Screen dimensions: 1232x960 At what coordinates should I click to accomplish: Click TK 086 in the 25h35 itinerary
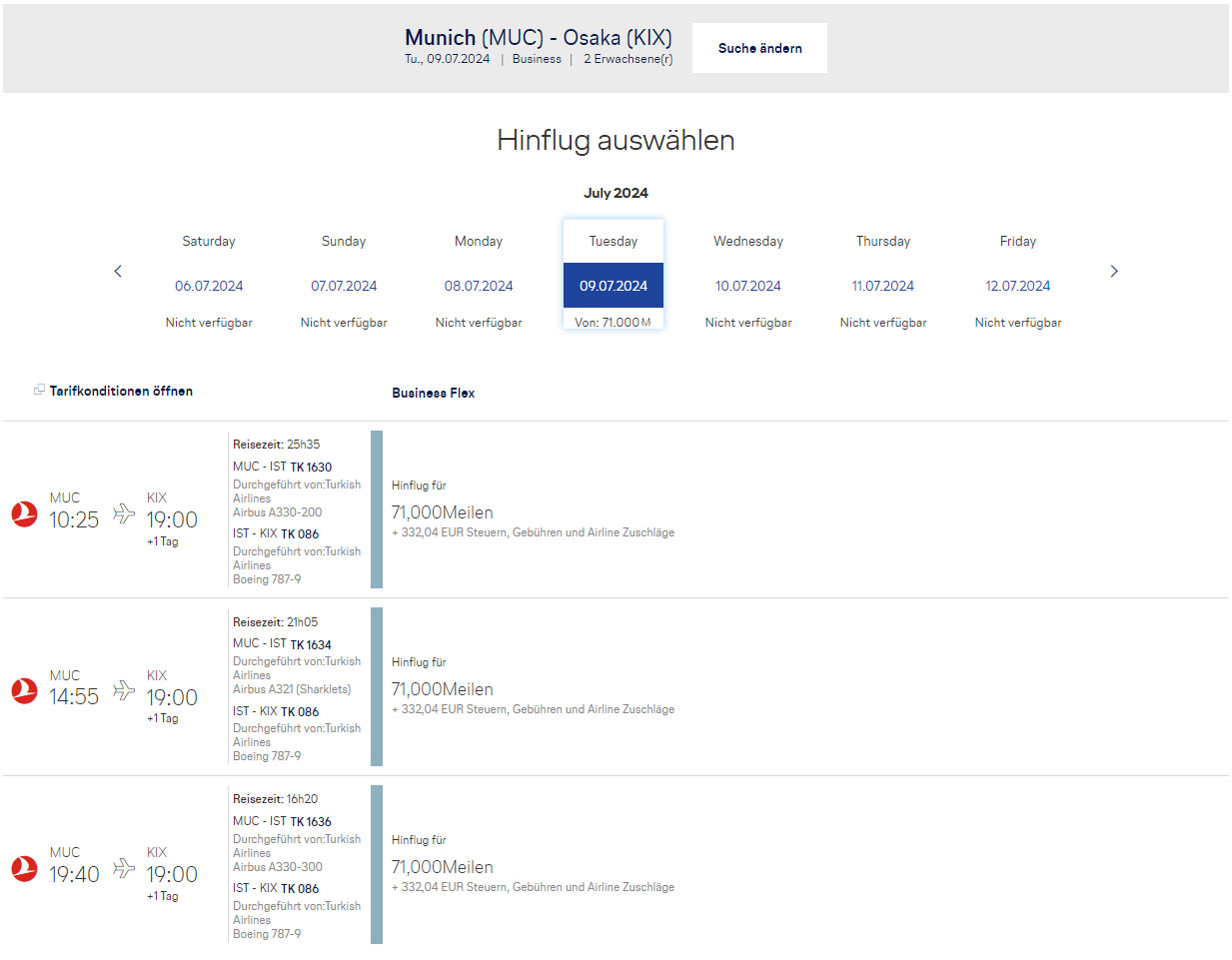pyautogui.click(x=300, y=533)
